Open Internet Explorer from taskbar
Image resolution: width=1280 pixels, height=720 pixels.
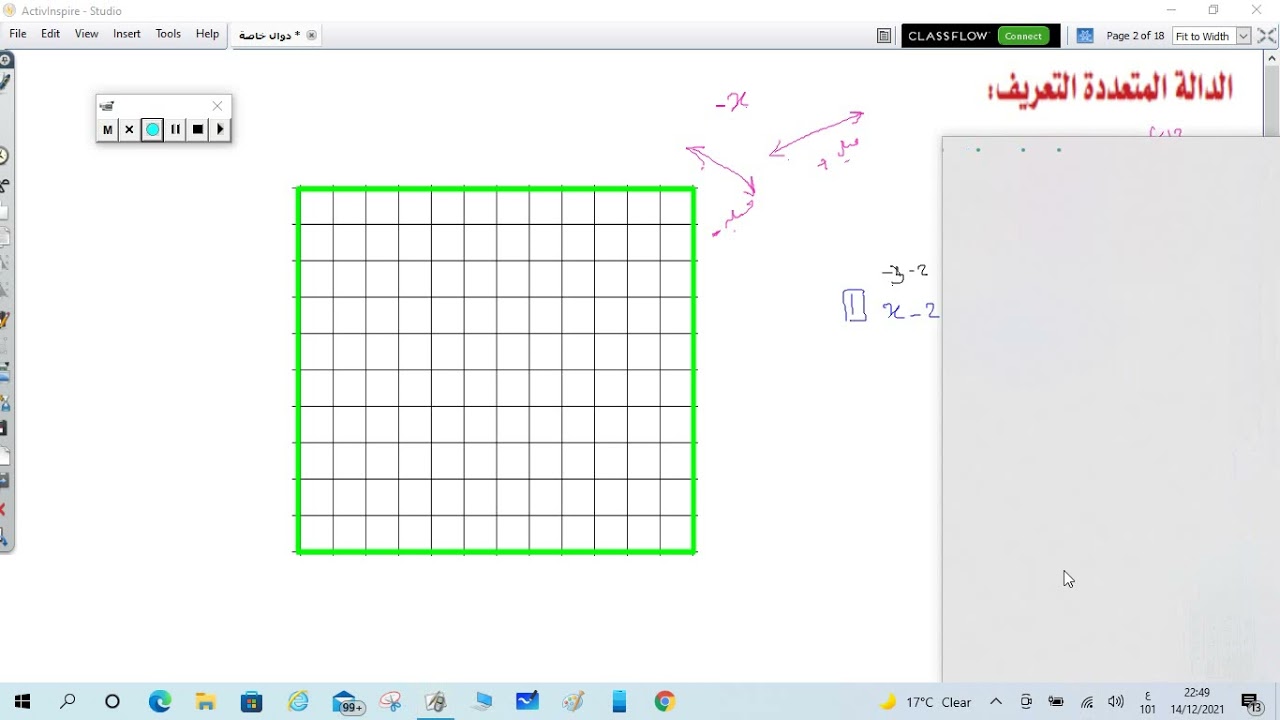pyautogui.click(x=298, y=702)
